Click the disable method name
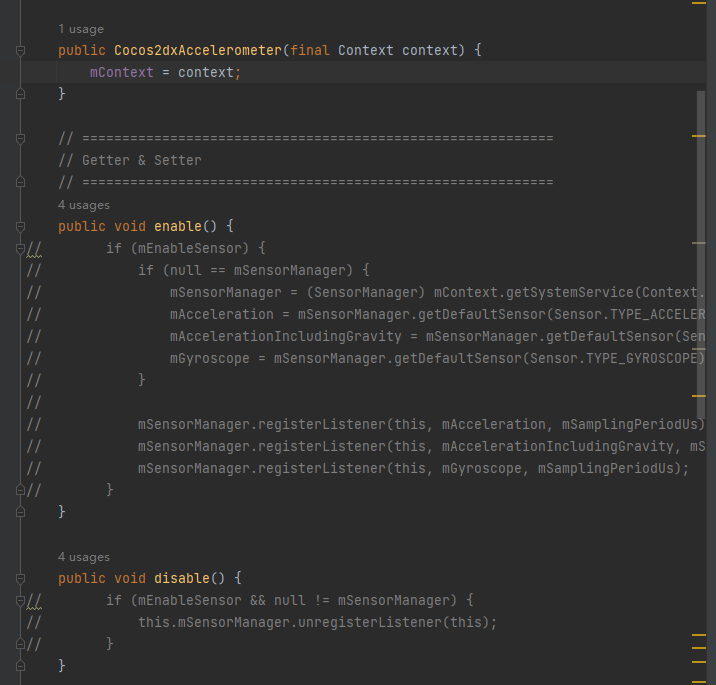 [181, 578]
